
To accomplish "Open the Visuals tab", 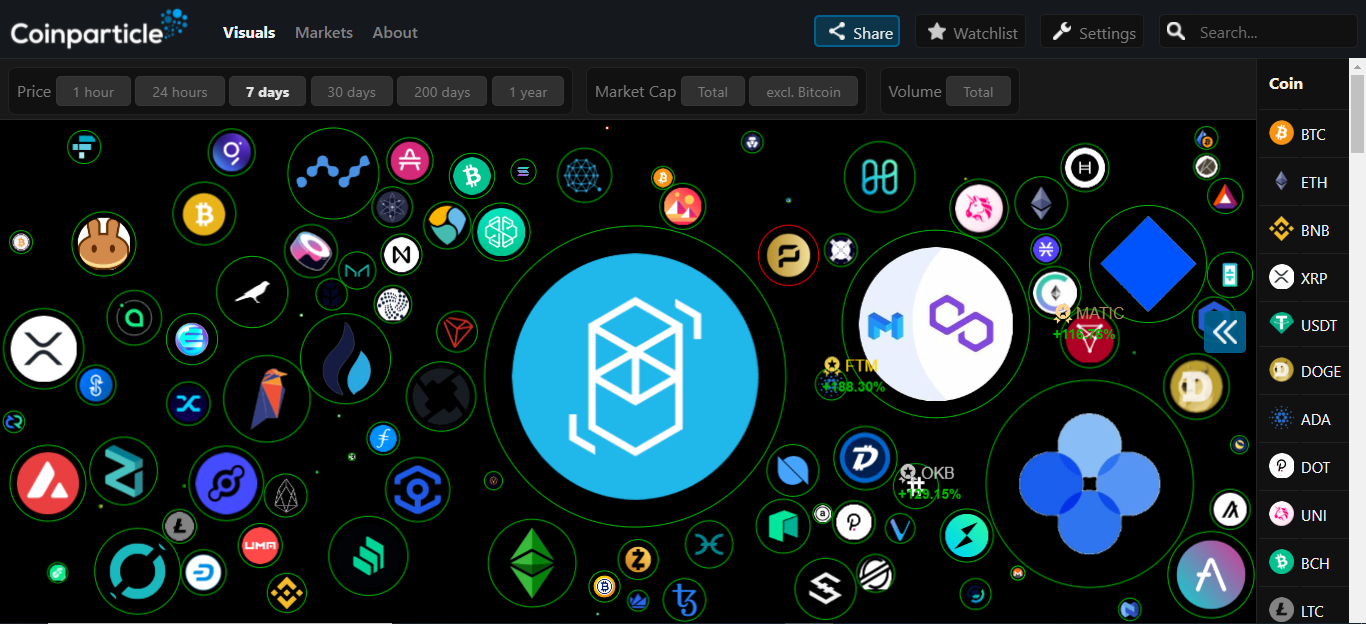I will 249,33.
